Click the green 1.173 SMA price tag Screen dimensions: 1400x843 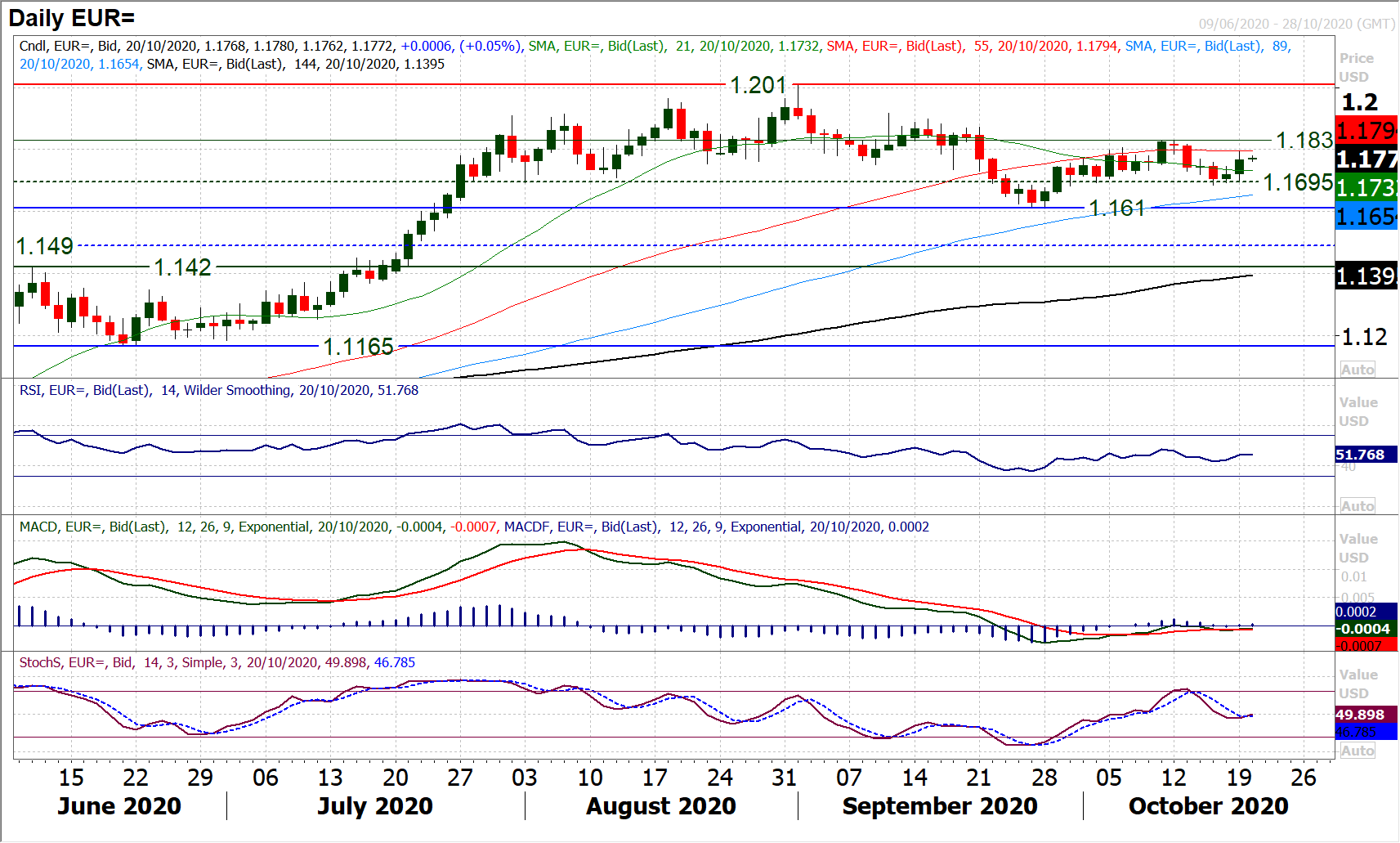(x=1366, y=187)
